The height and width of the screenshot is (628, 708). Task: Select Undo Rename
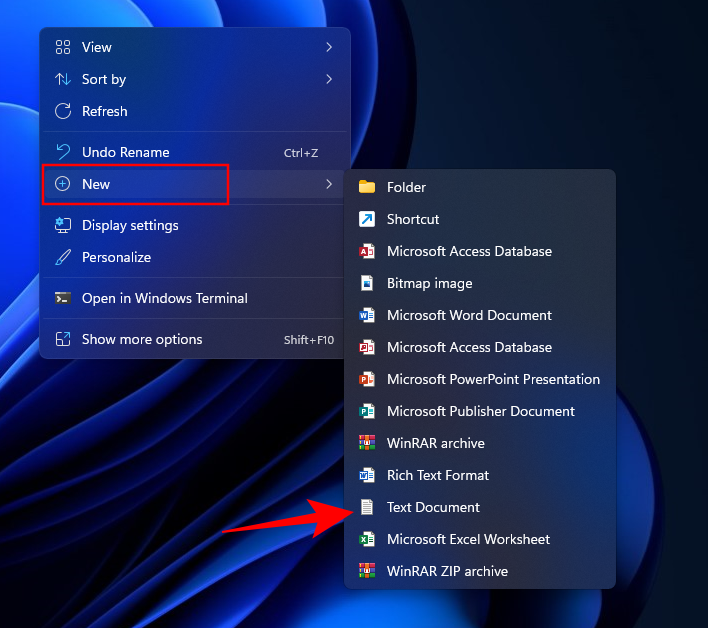pos(125,152)
